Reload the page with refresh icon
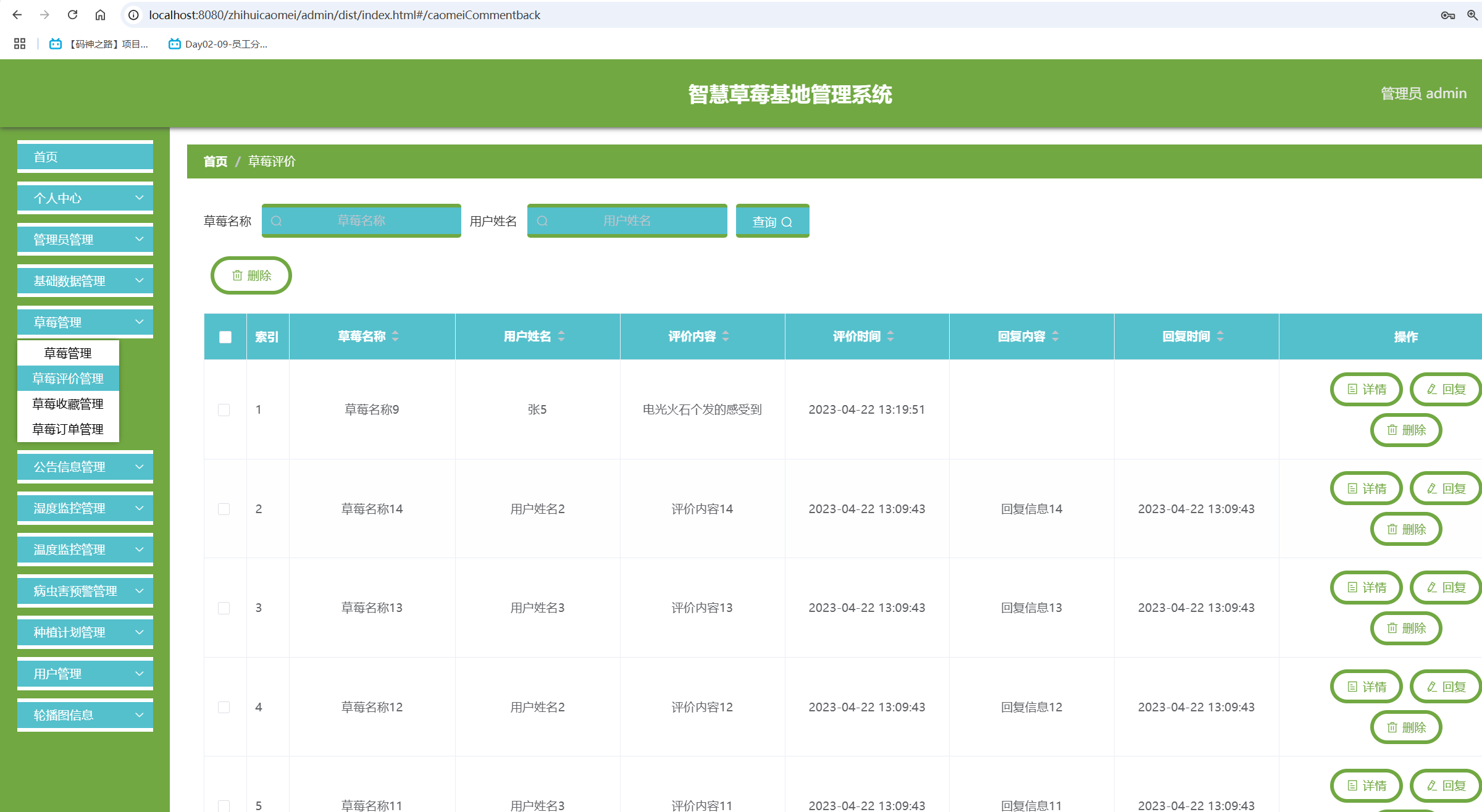The image size is (1482, 812). pos(72,15)
